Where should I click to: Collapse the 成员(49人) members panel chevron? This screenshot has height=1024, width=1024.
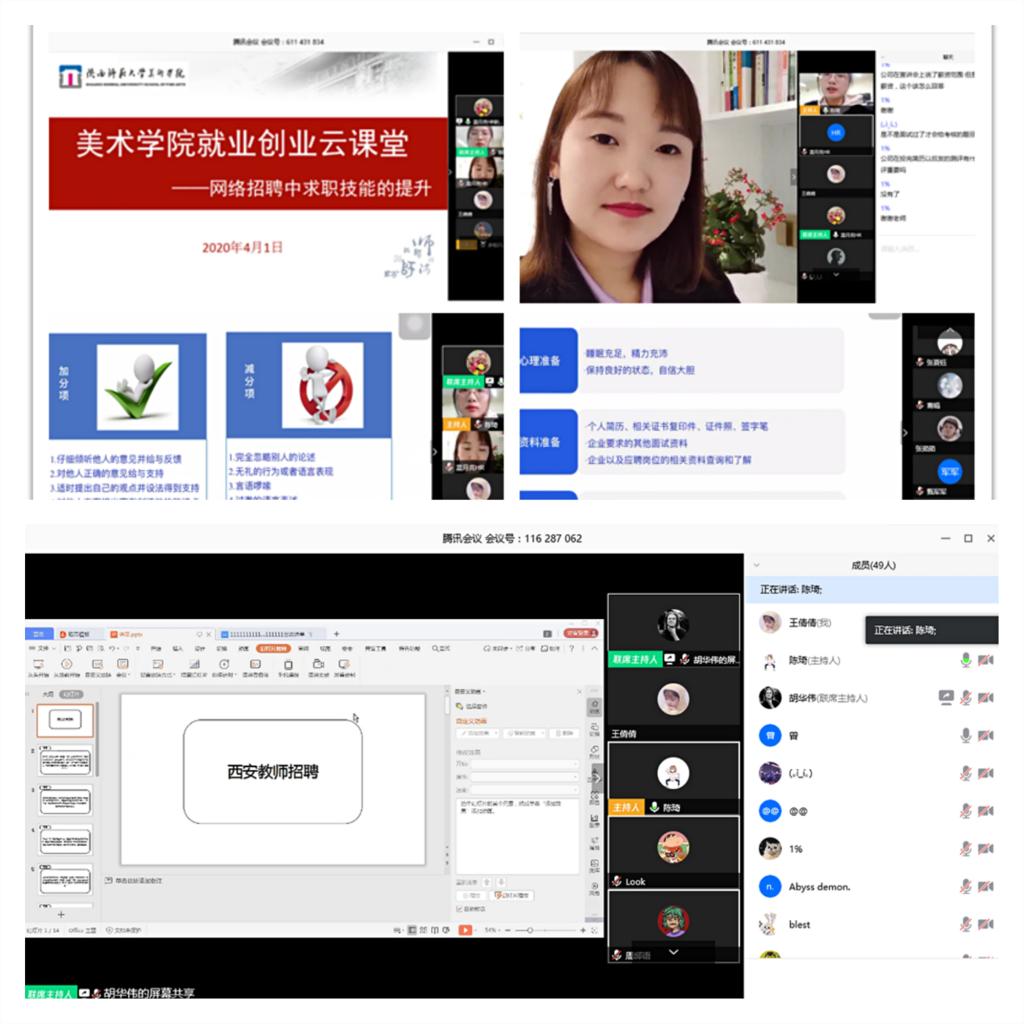[x=757, y=565]
